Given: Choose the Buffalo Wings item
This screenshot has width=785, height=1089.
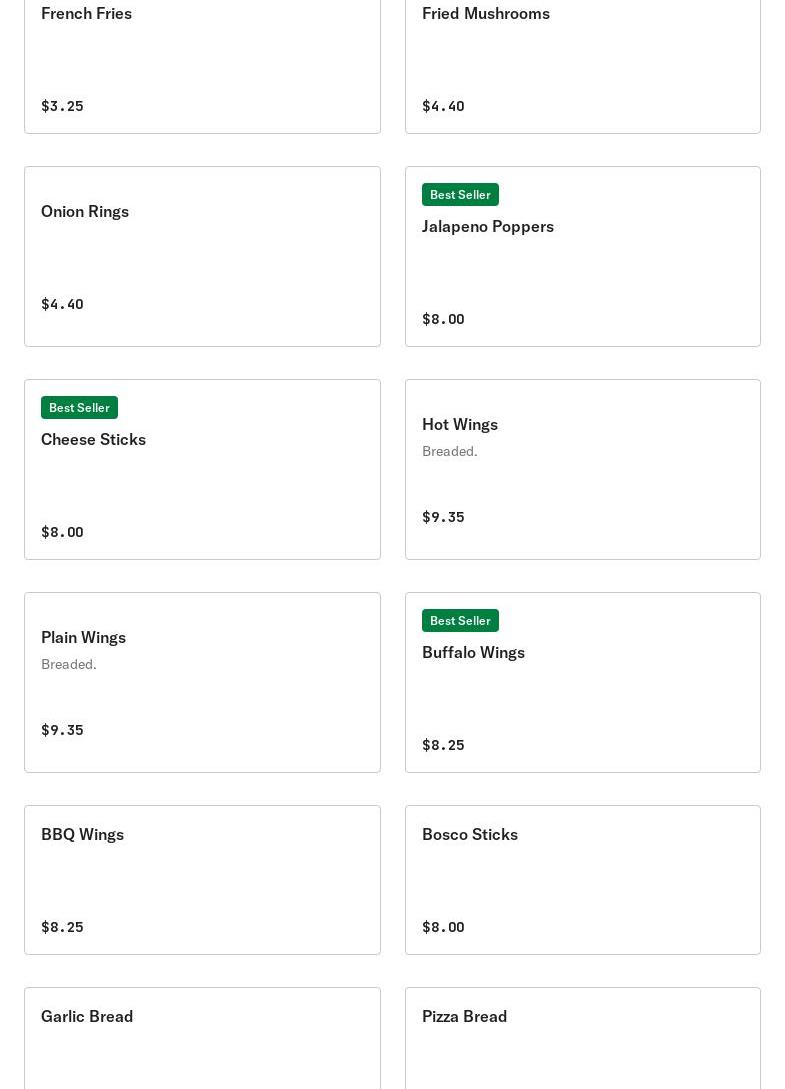Looking at the screenshot, I should coord(583,682).
